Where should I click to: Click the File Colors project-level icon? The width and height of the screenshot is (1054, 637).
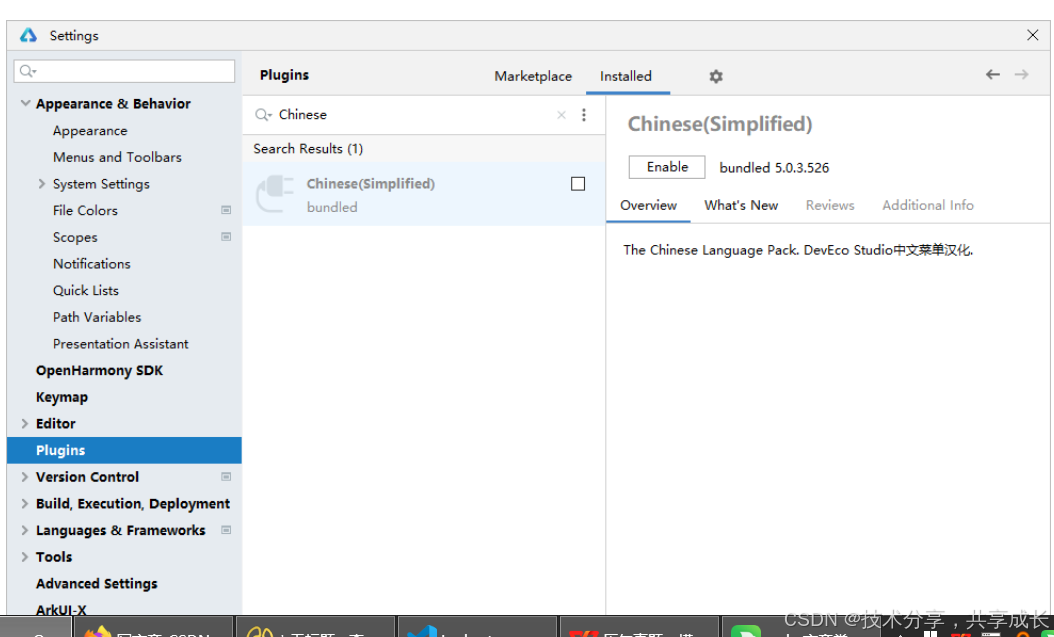(226, 210)
